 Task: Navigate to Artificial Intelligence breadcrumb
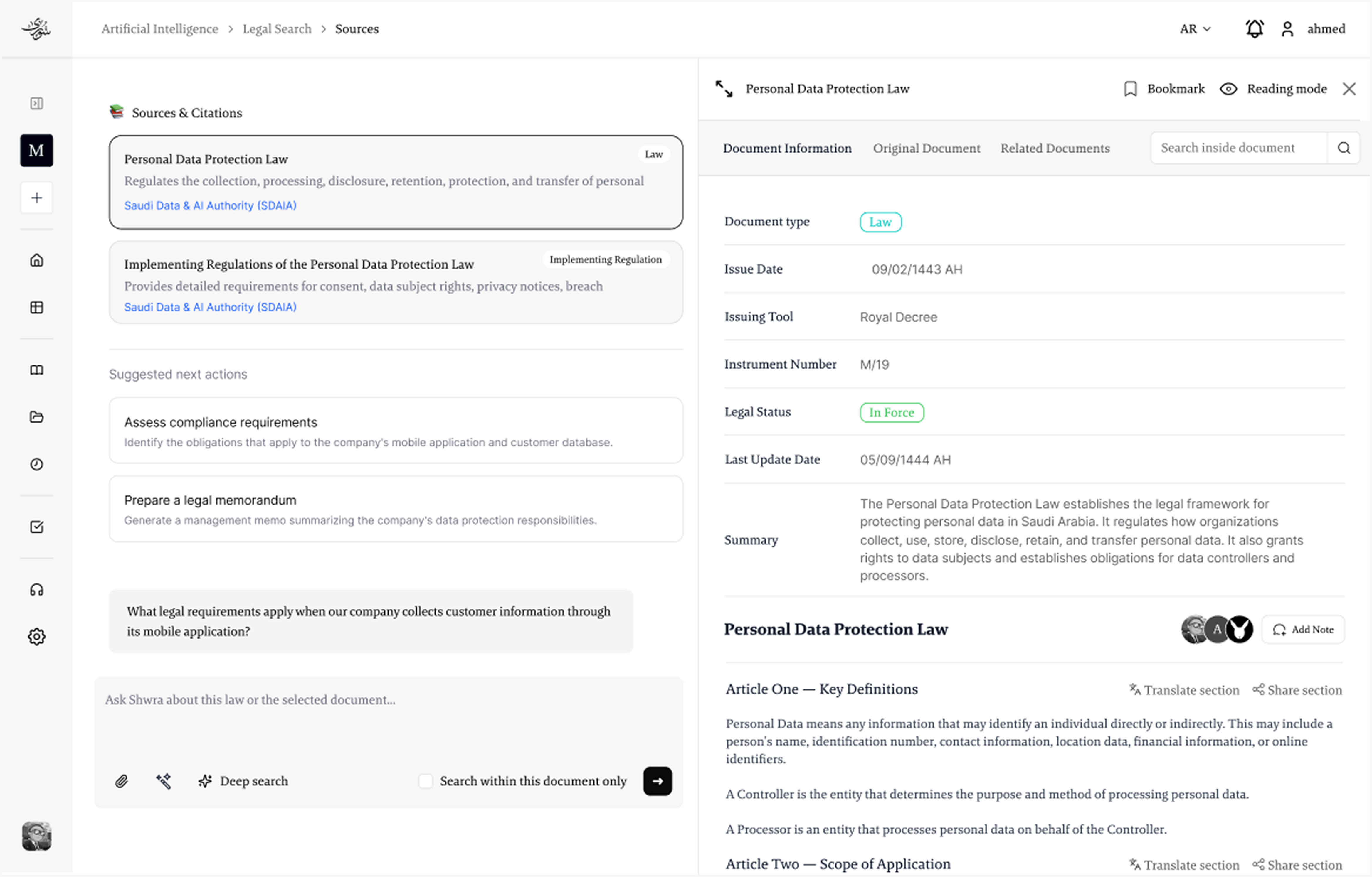click(x=159, y=28)
